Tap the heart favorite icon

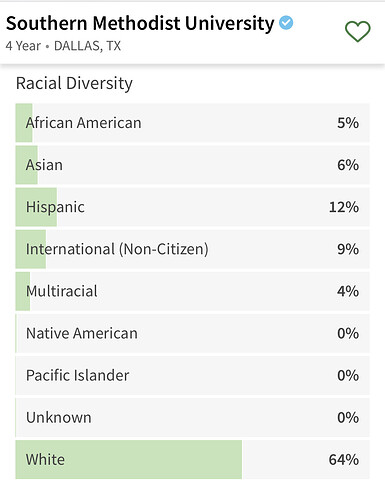click(357, 32)
